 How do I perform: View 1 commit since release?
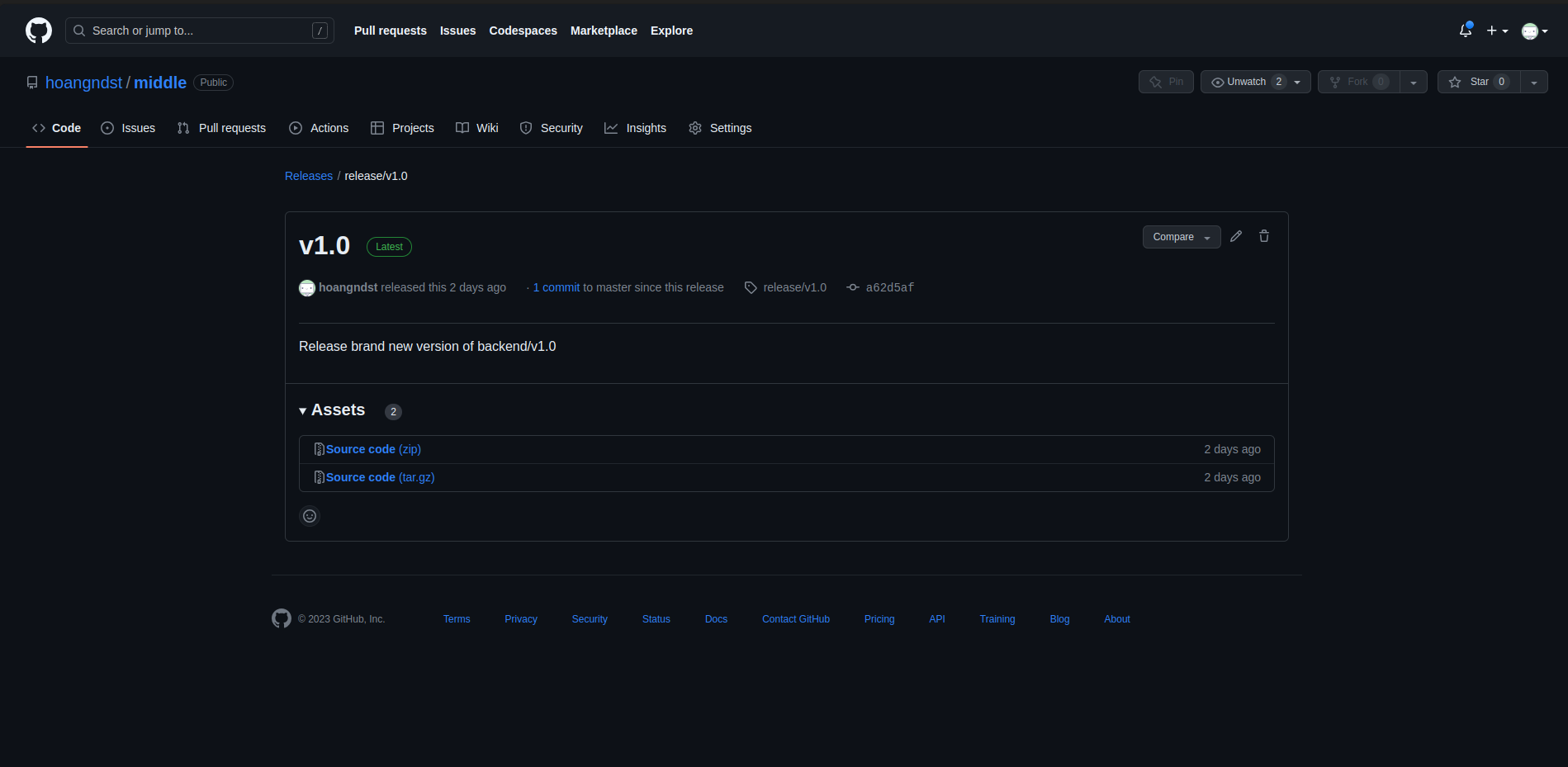tap(557, 287)
